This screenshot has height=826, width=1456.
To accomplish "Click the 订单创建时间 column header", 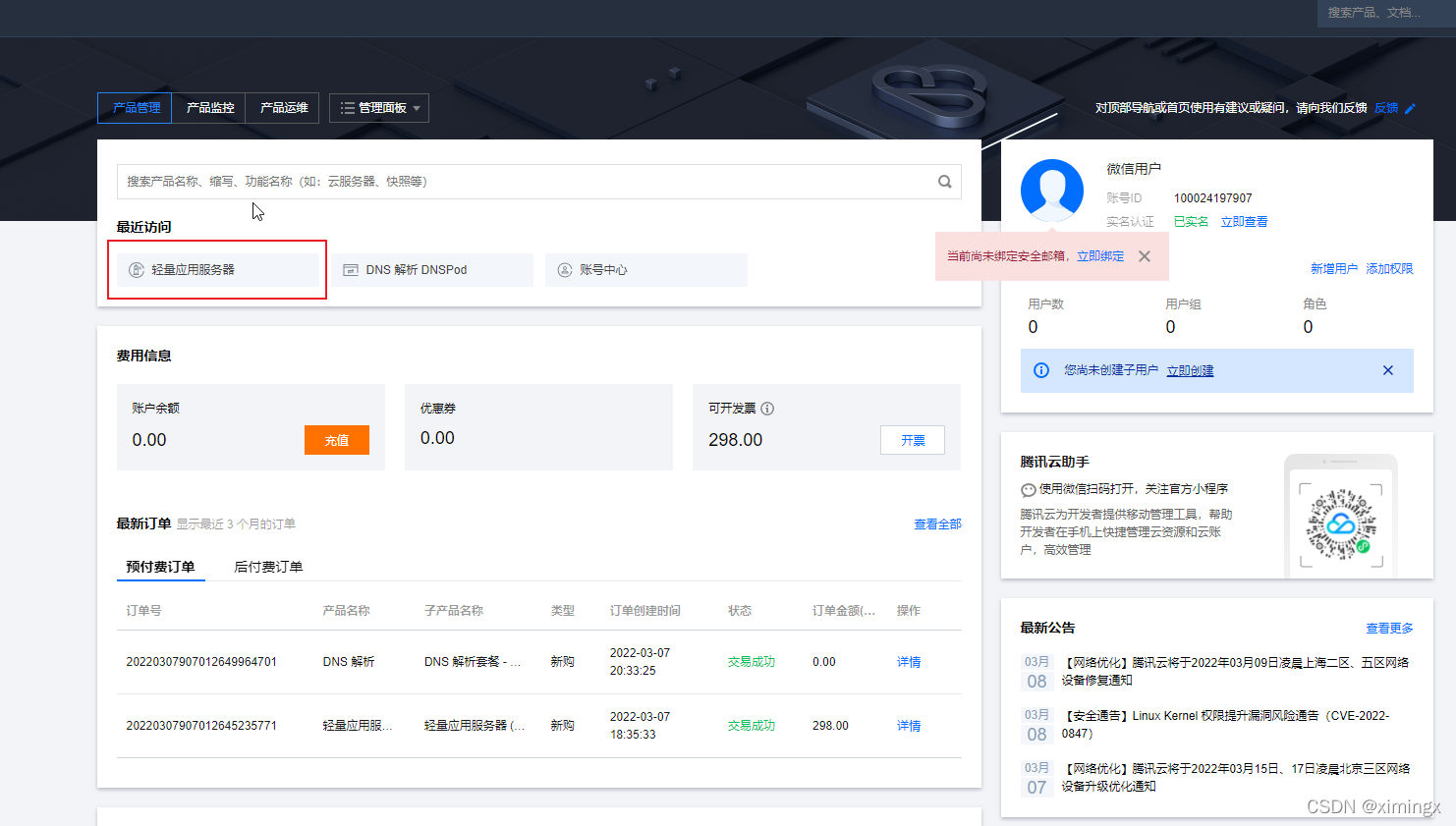I will 645,611.
